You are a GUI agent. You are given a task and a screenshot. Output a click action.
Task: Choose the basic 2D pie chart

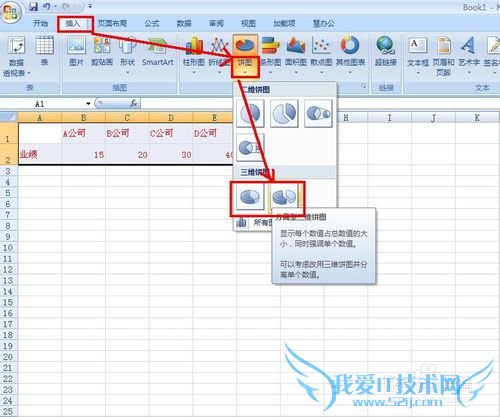(x=250, y=113)
